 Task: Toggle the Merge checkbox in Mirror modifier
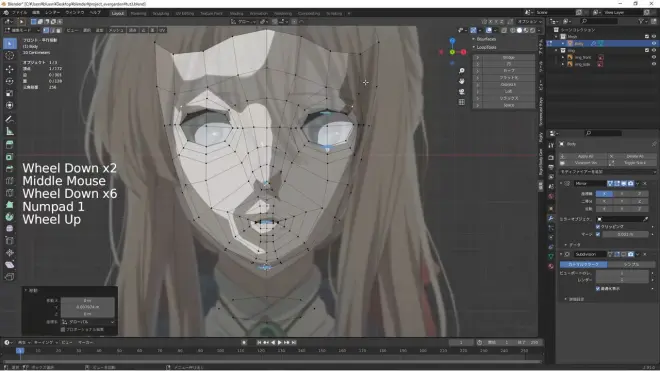[598, 234]
